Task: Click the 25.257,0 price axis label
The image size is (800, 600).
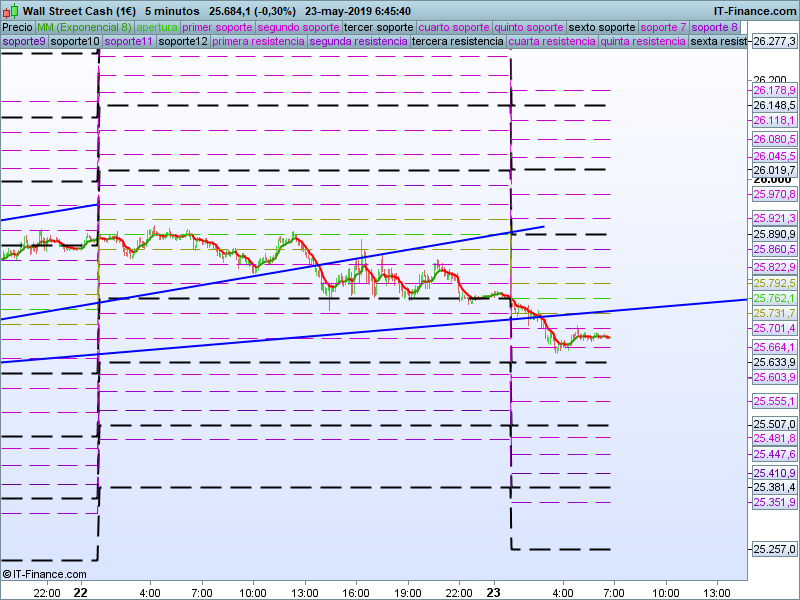Action: (774, 549)
